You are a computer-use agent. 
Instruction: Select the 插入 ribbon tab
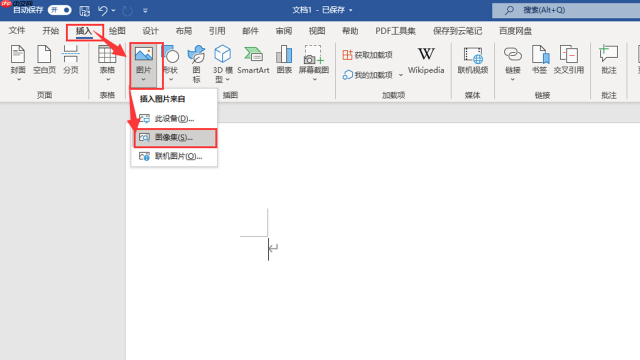coord(84,31)
